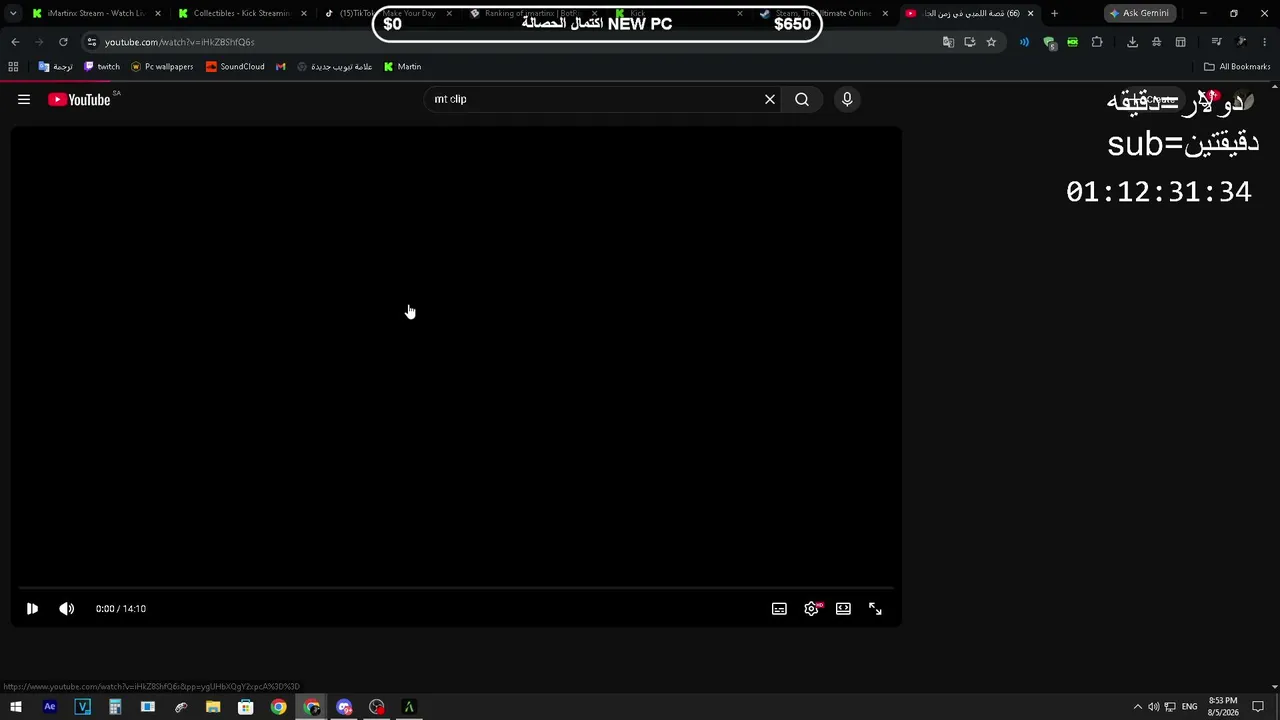The height and width of the screenshot is (720, 1280).
Task: Clear the search box with the X
Action: coord(770,99)
